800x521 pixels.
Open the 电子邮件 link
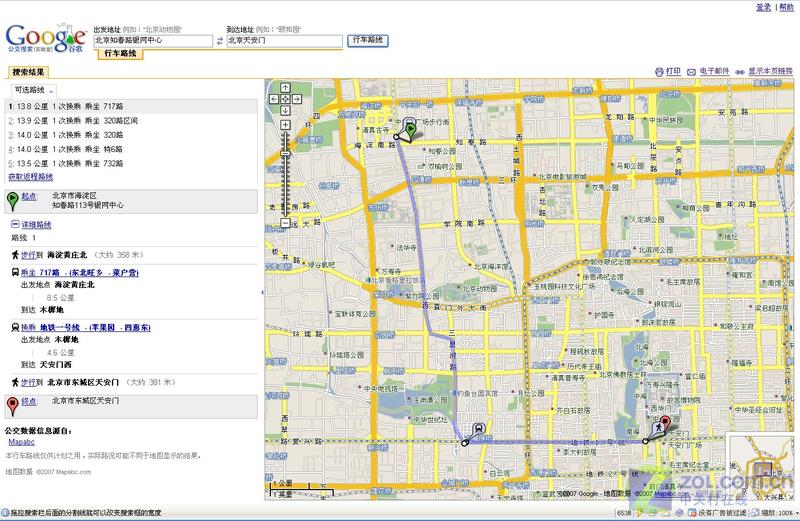pos(714,71)
